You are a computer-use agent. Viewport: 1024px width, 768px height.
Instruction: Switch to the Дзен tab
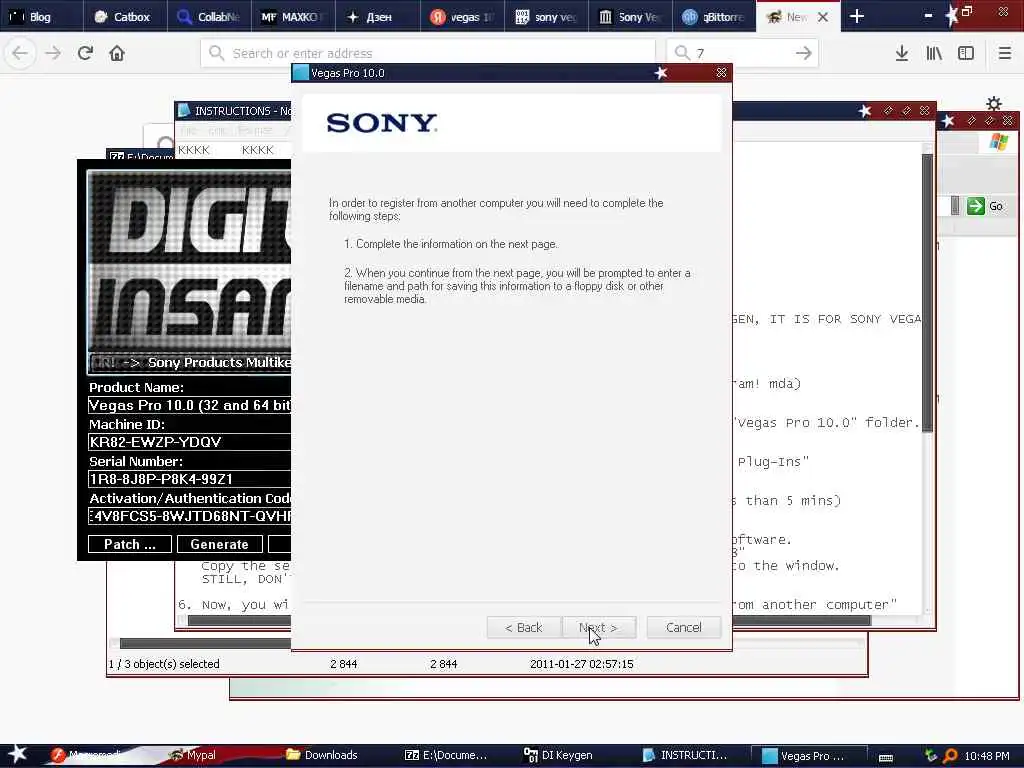click(377, 16)
